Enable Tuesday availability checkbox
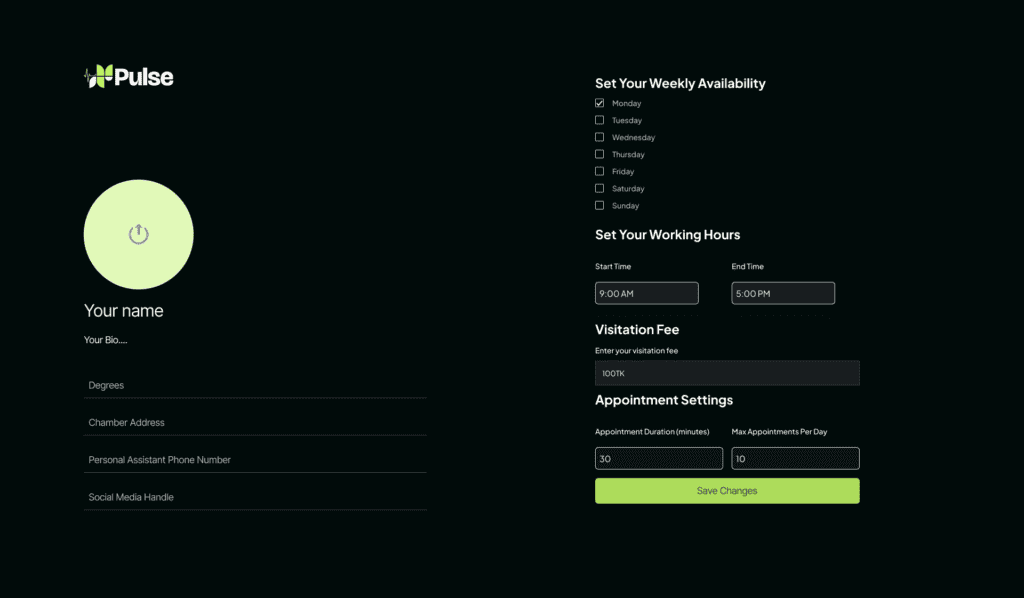The image size is (1024, 598). 600,120
